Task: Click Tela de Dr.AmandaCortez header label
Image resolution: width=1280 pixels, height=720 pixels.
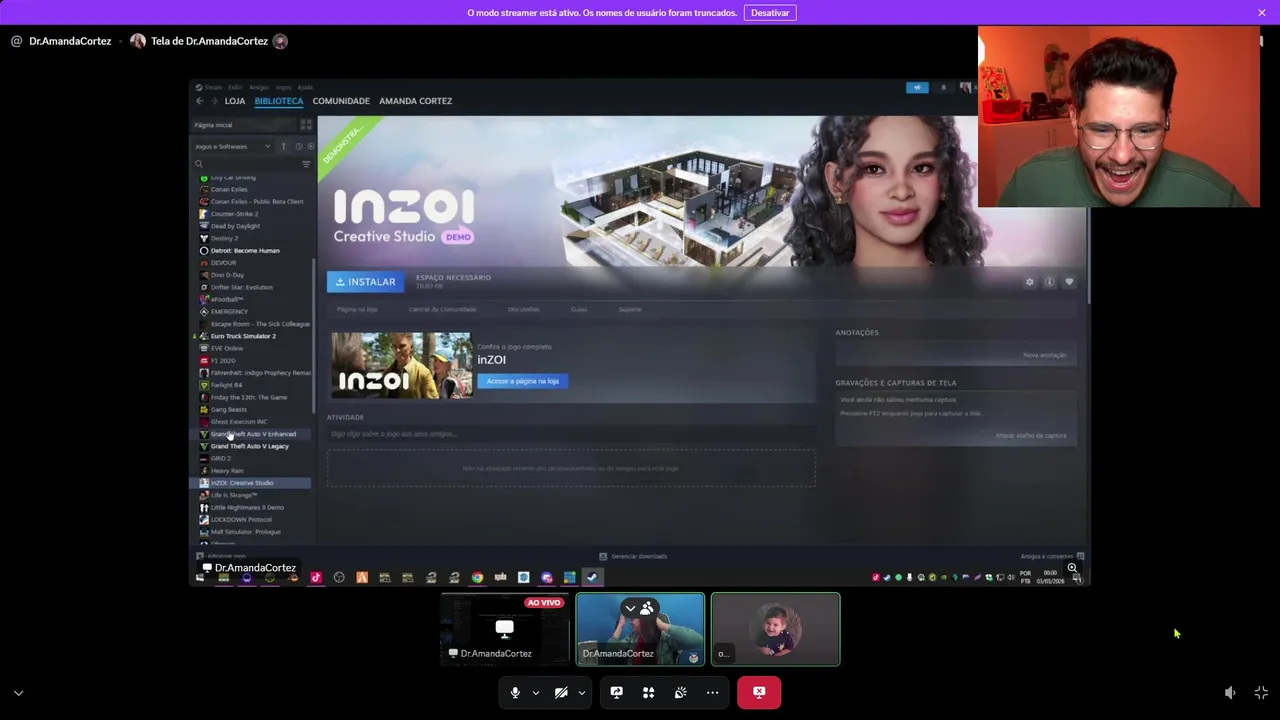Action: tap(209, 41)
